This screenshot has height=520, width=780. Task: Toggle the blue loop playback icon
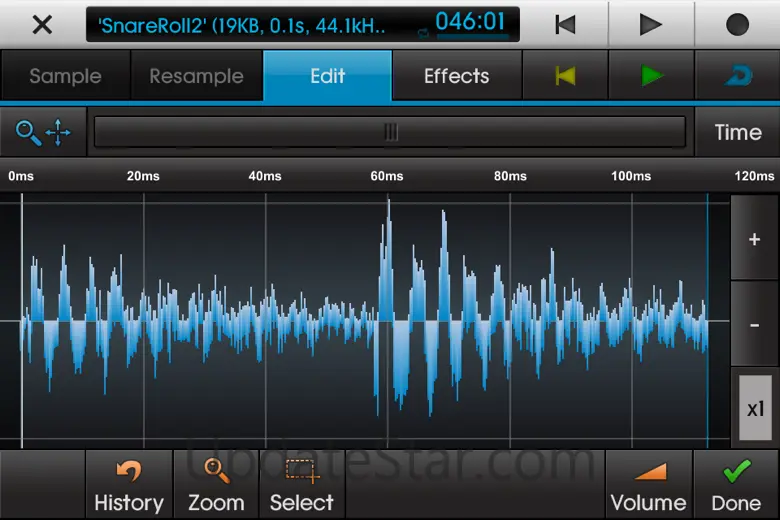click(738, 76)
